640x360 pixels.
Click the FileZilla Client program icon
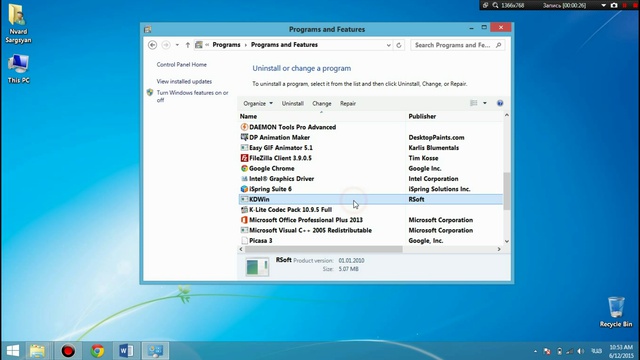click(x=244, y=158)
